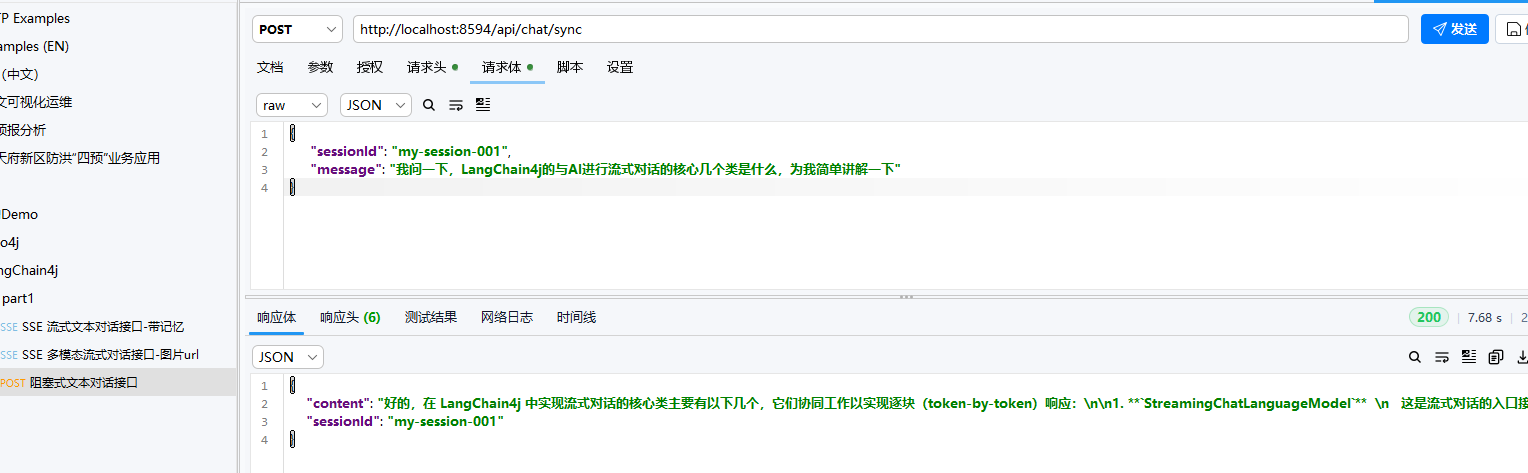Open the raw body type dropdown
The image size is (1528, 473).
click(x=292, y=105)
